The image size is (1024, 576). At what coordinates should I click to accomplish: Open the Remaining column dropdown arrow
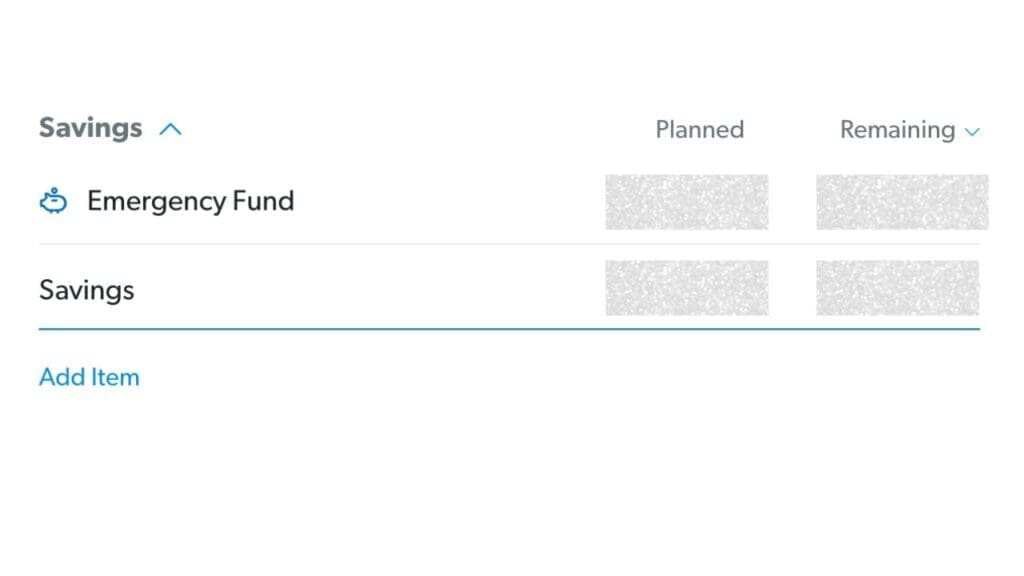pyautogui.click(x=972, y=131)
